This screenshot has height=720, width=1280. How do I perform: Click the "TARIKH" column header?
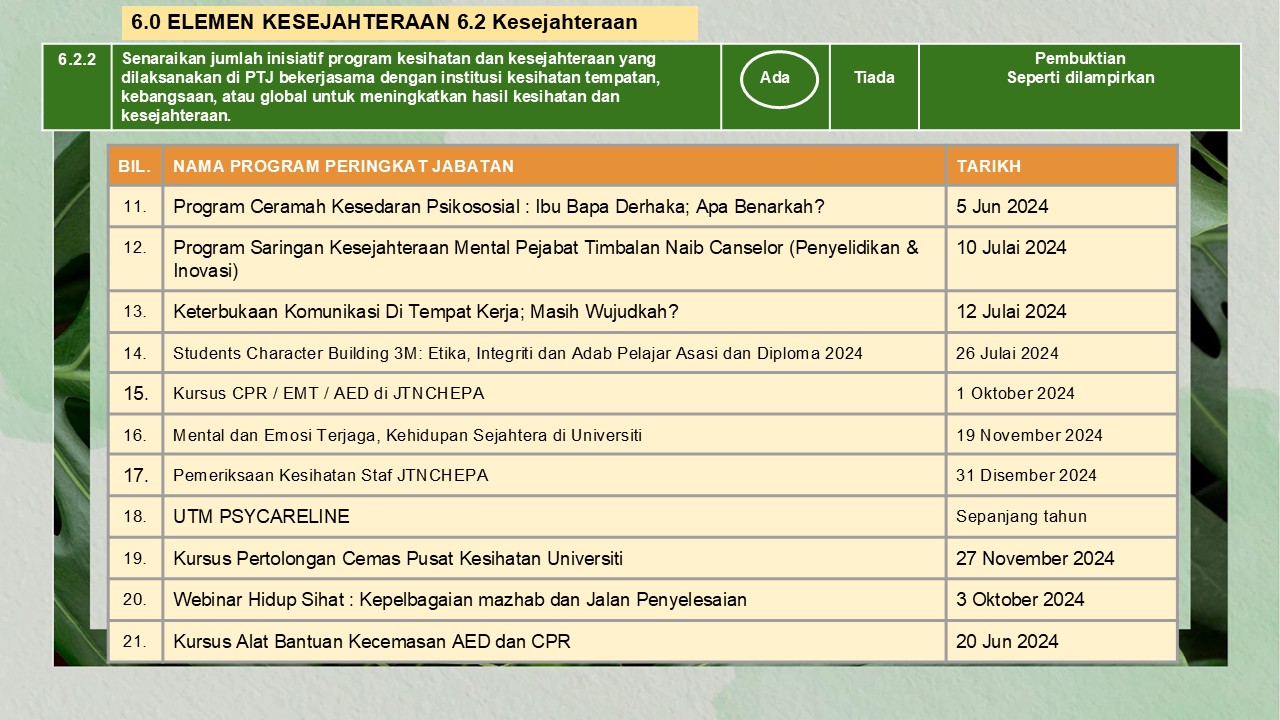point(988,167)
